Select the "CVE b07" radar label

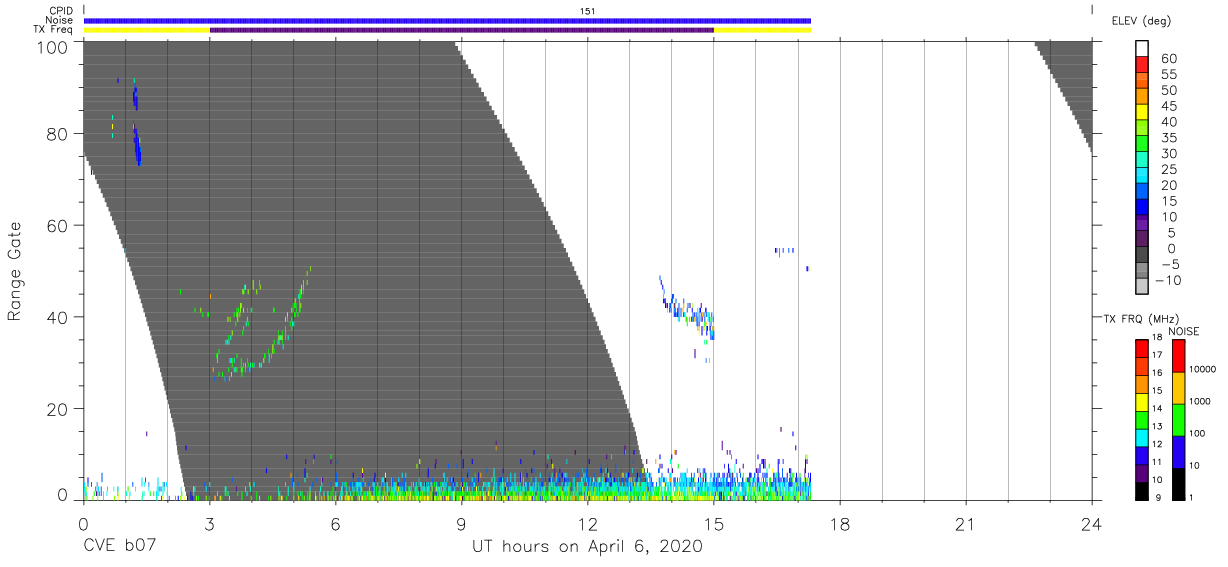point(118,547)
